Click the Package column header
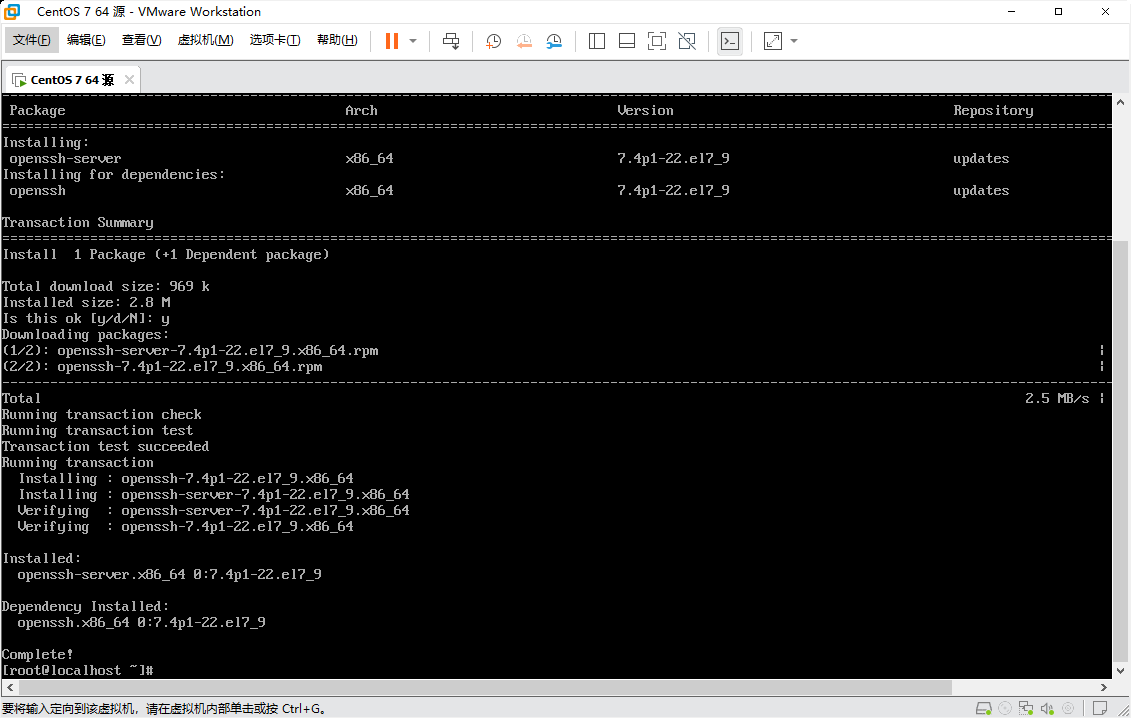This screenshot has width=1131, height=718. tap(37, 110)
